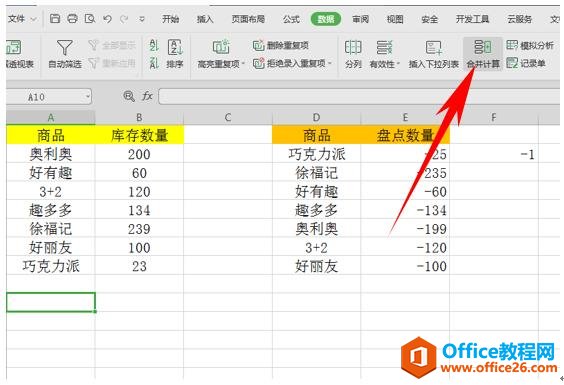
Task: Switch to the 审阅 tab
Action: 360,19
